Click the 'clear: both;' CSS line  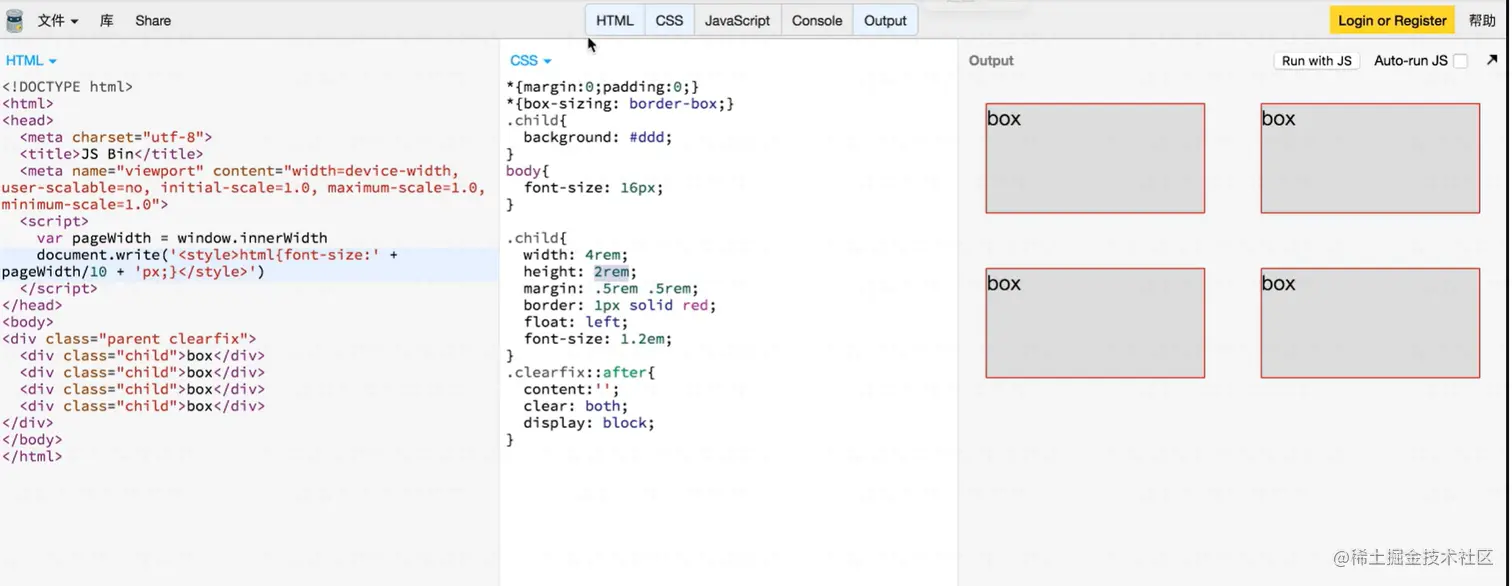point(576,406)
